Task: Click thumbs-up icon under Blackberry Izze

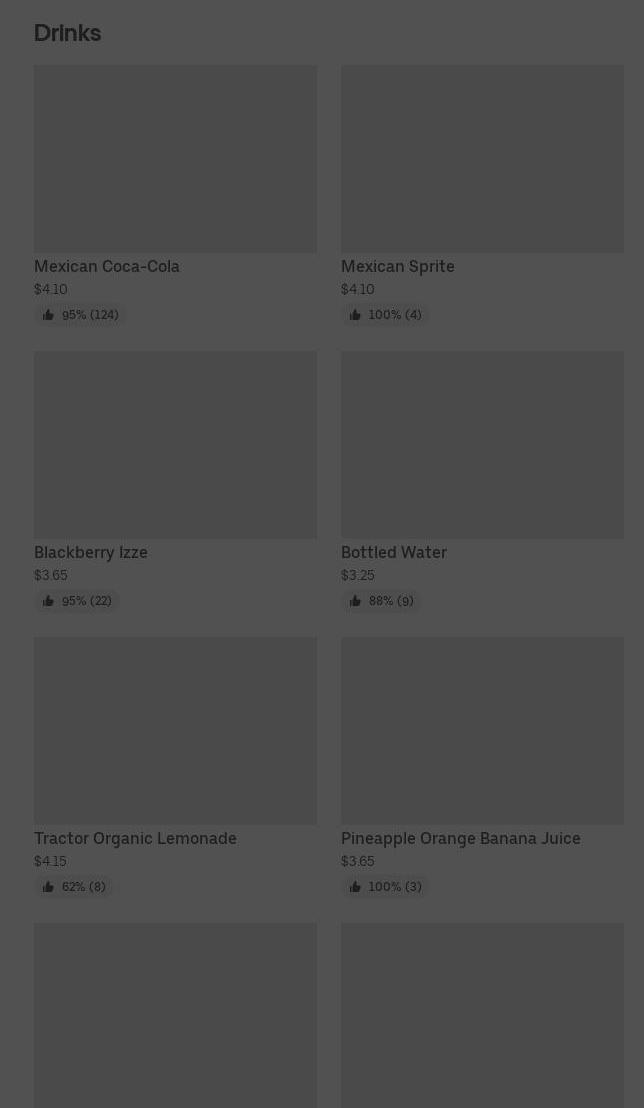Action: pyautogui.click(x=48, y=601)
